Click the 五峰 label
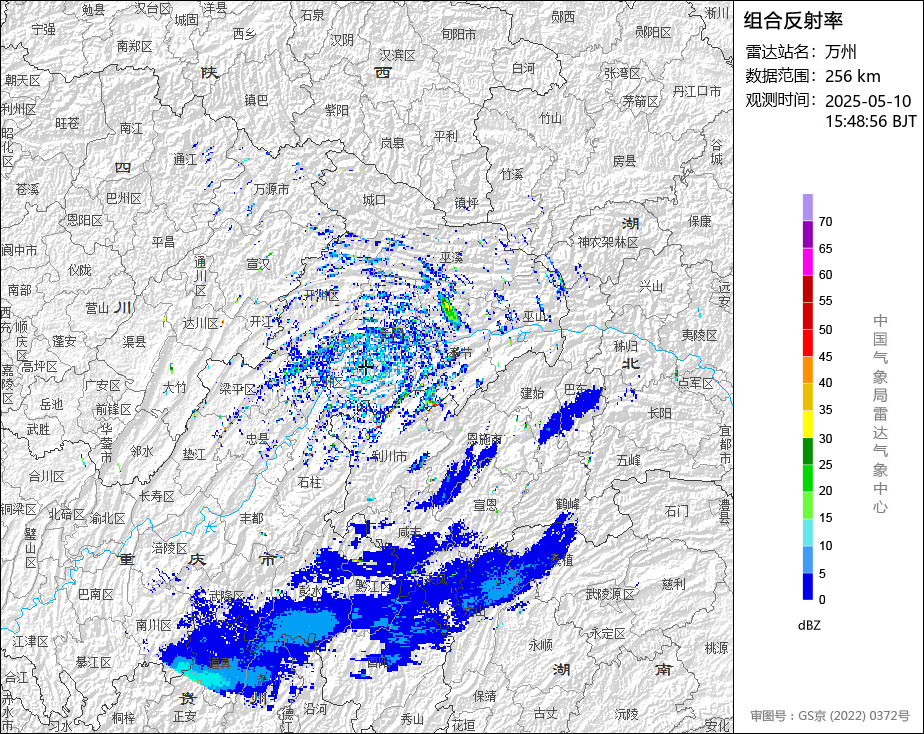 pyautogui.click(x=628, y=460)
